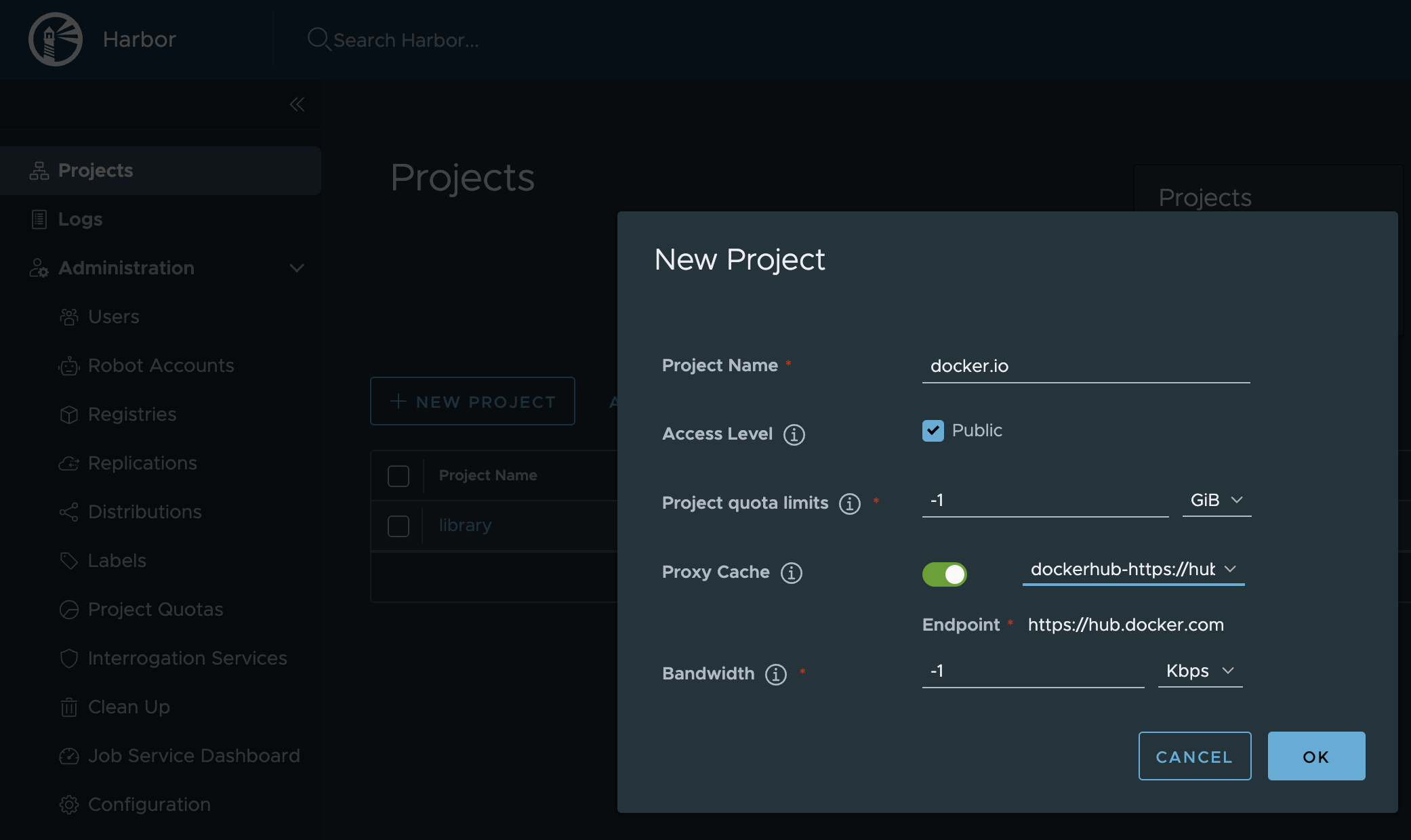Click the Project Name input field

click(x=1086, y=366)
